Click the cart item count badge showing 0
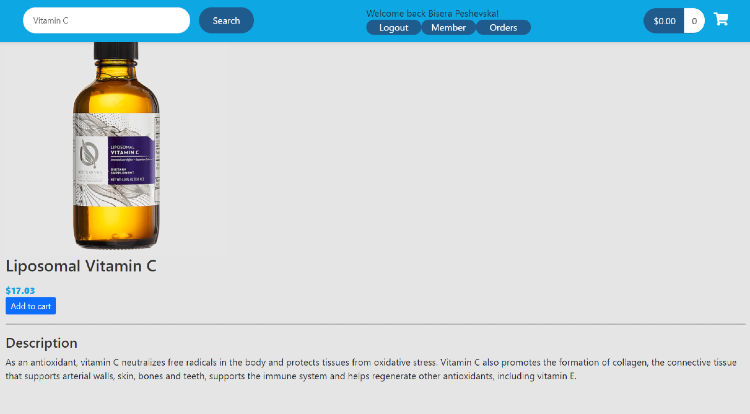 click(694, 20)
